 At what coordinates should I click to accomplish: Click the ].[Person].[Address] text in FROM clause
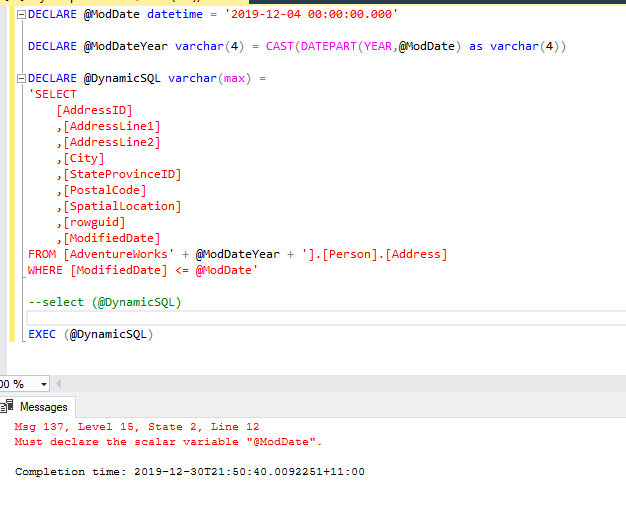click(374, 254)
